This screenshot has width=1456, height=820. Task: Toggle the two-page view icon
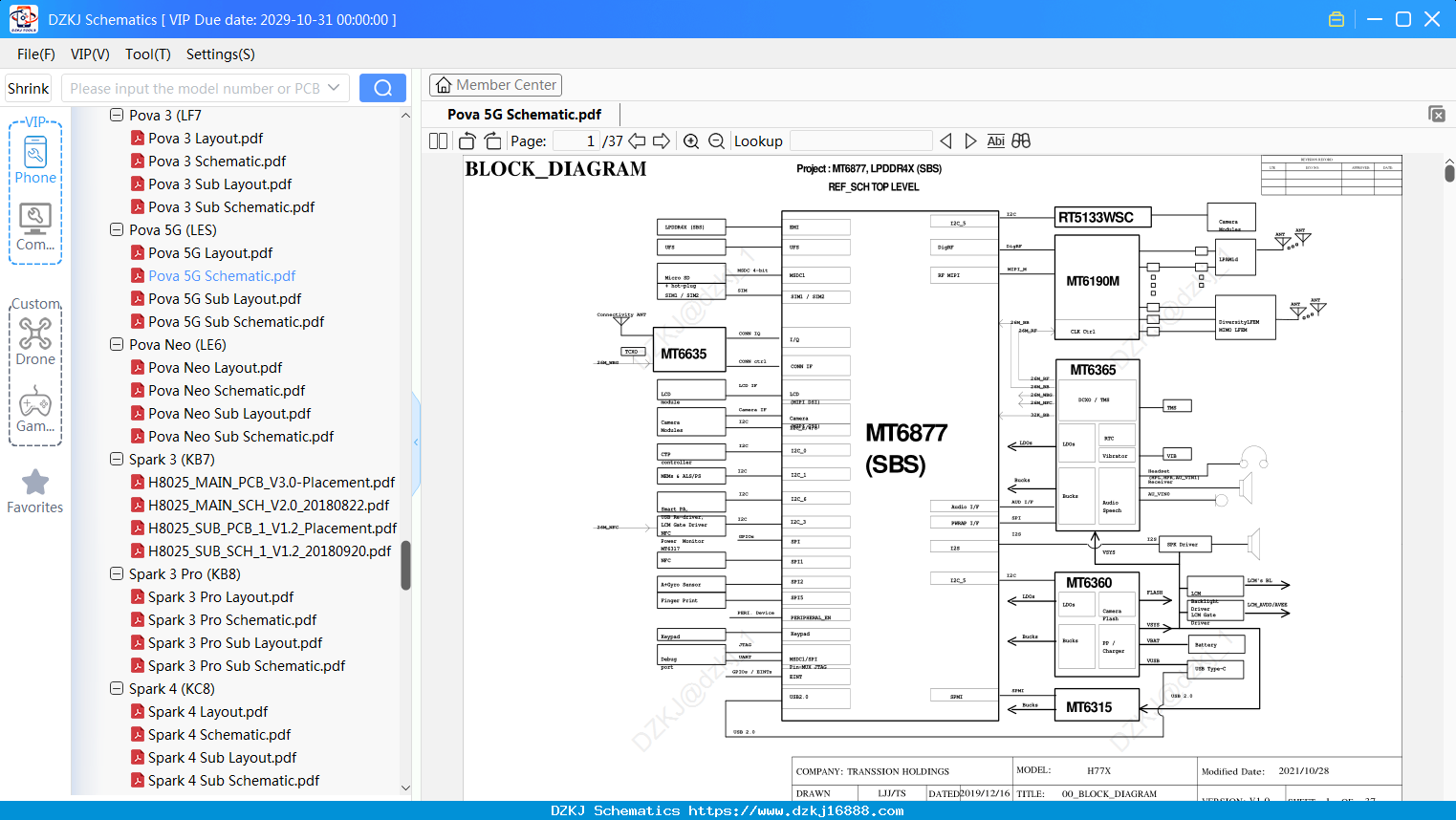[x=438, y=140]
